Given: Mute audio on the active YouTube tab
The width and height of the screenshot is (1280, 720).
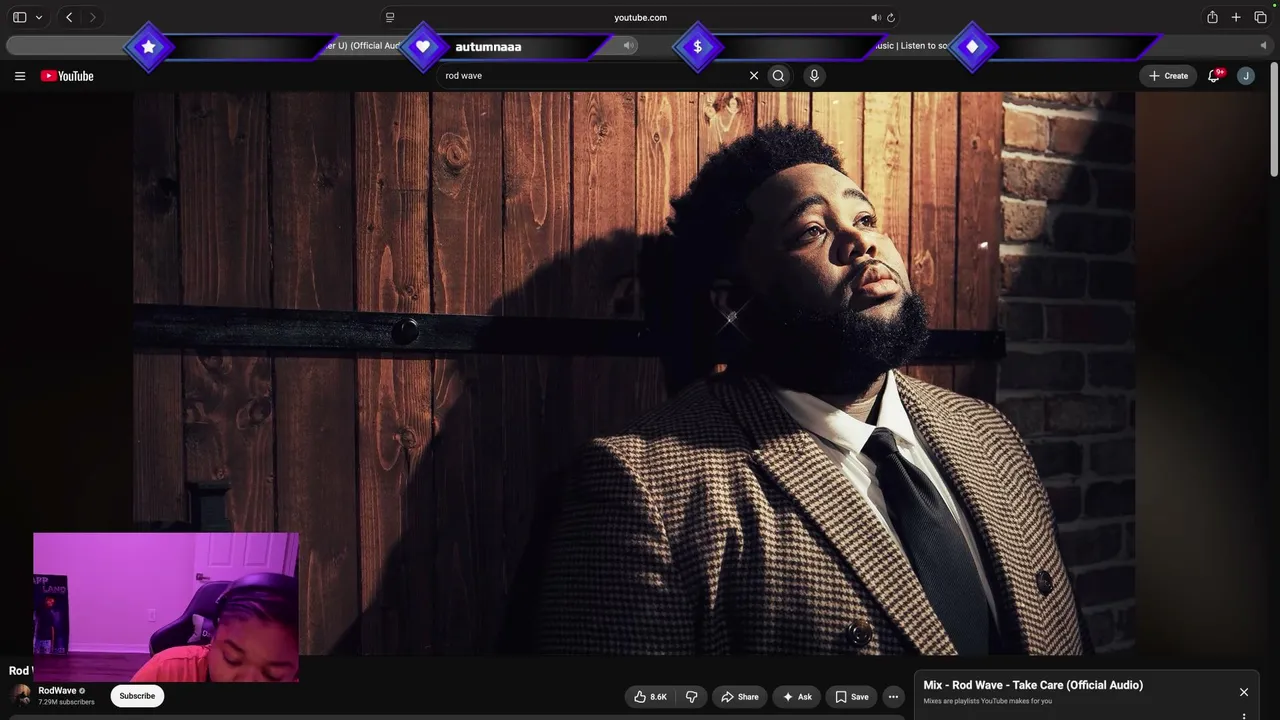Looking at the screenshot, I should point(629,45).
